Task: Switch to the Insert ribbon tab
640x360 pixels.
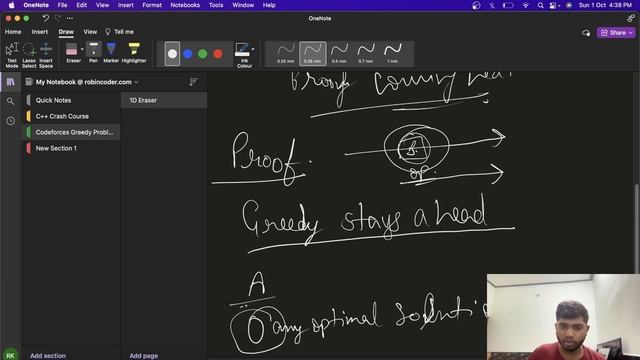Action: click(x=40, y=32)
